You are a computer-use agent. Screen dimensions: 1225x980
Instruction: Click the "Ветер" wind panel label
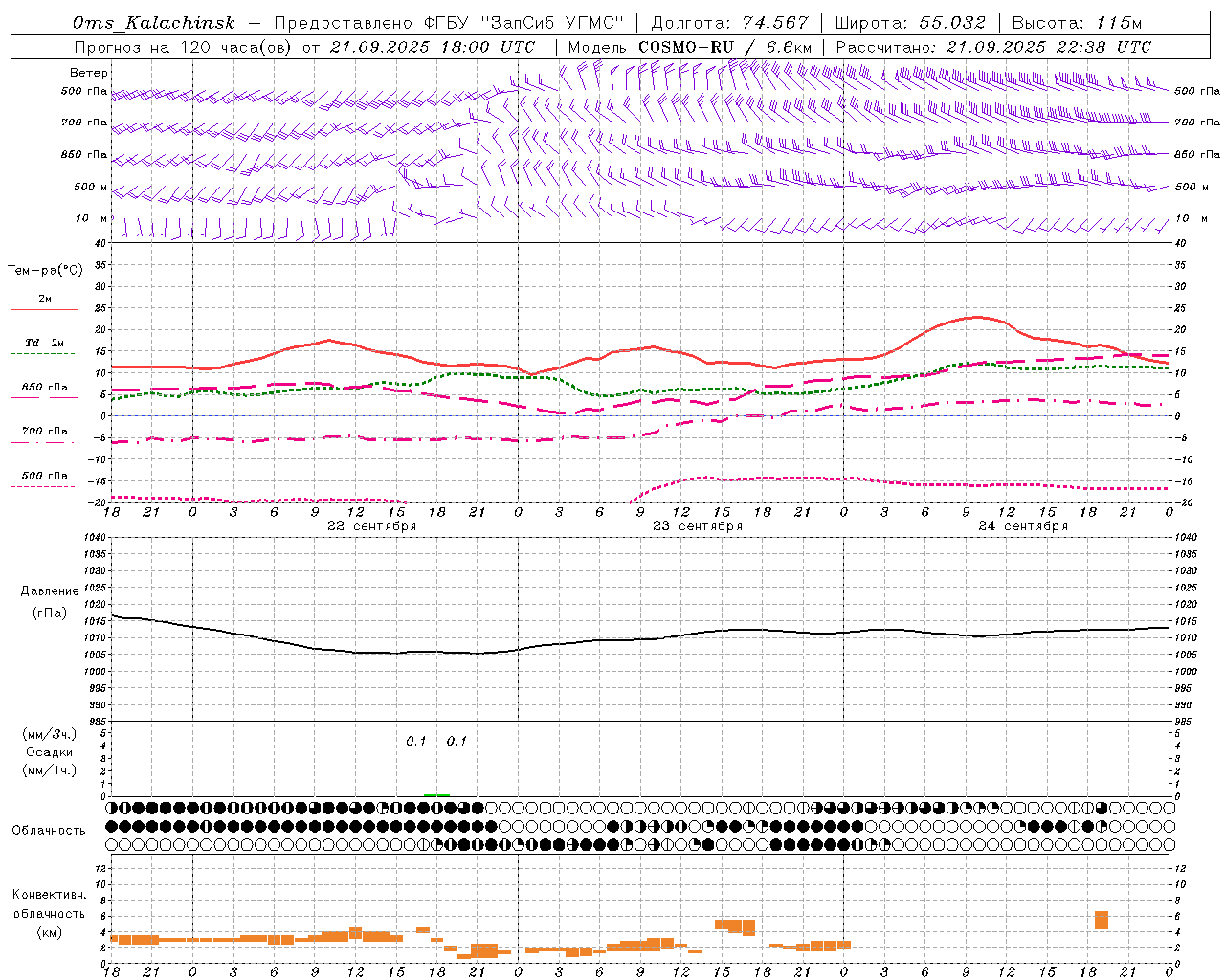[x=89, y=73]
